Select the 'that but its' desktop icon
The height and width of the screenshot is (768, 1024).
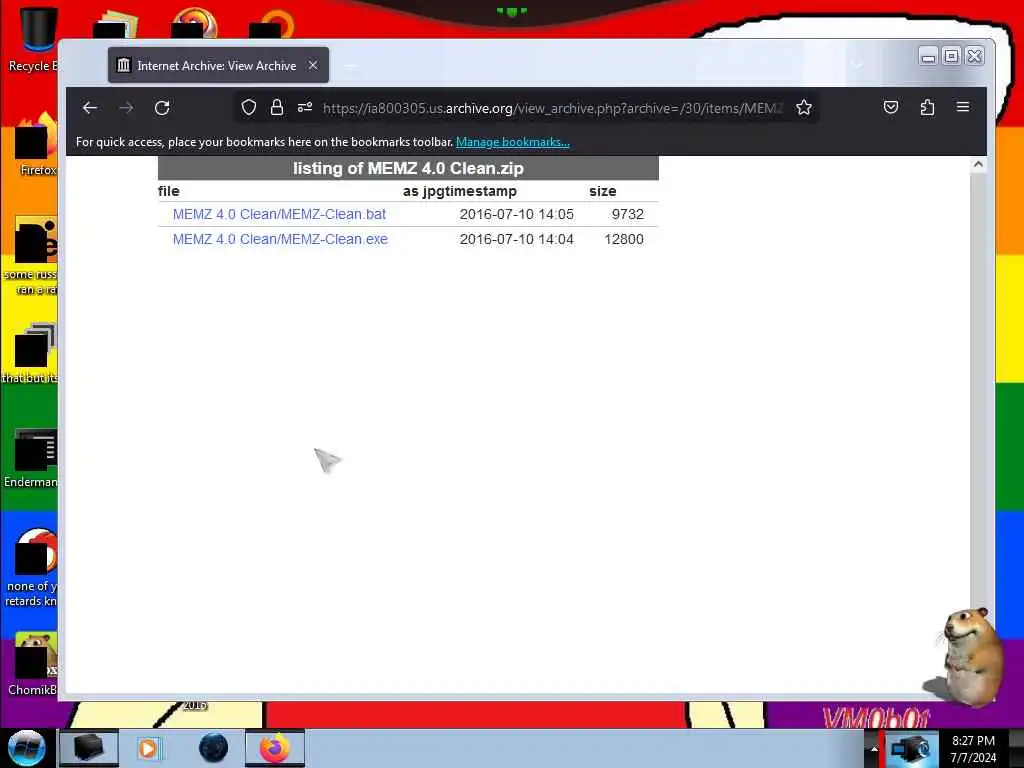[x=31, y=353]
